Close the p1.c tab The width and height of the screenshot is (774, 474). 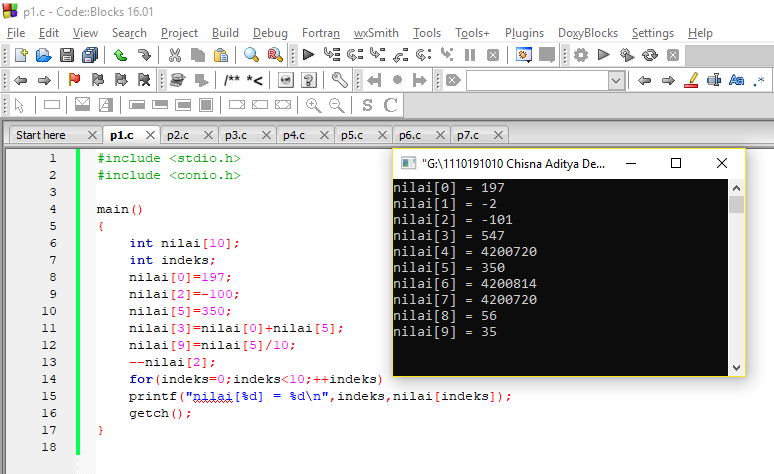coord(150,135)
